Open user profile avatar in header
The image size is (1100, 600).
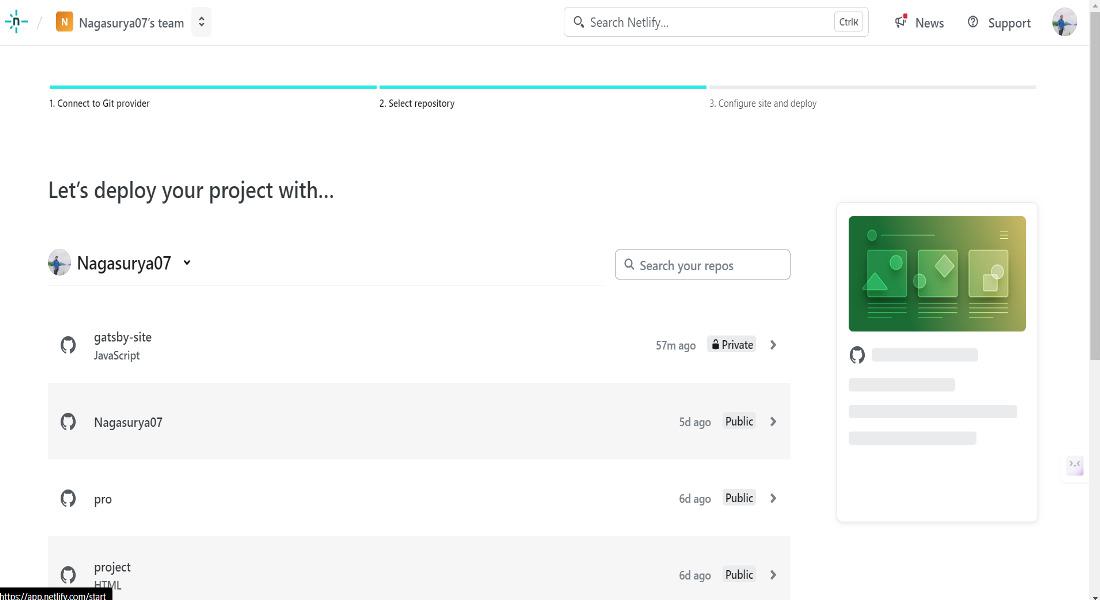(1064, 22)
